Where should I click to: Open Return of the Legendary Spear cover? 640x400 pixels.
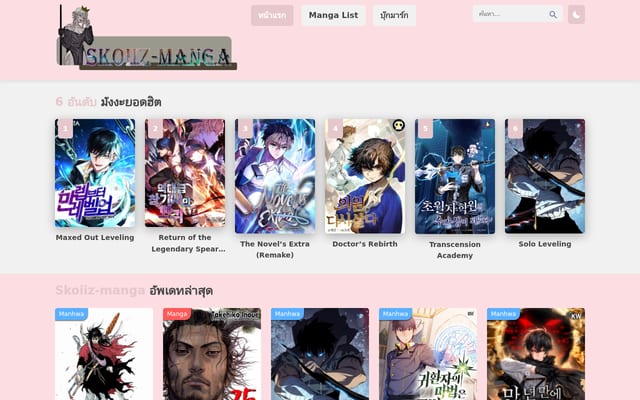(x=185, y=173)
